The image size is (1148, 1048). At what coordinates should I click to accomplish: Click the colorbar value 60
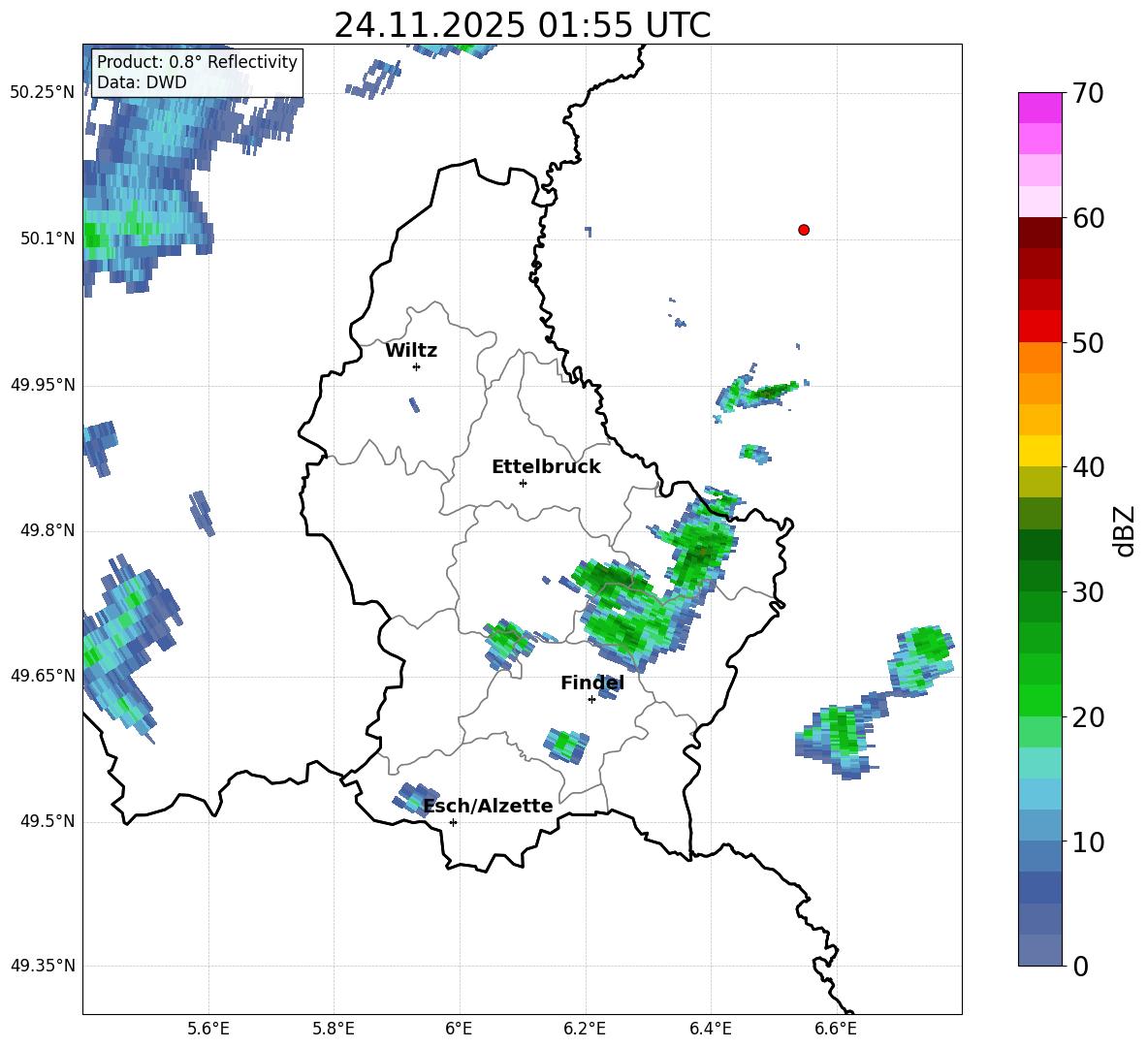(x=1089, y=218)
